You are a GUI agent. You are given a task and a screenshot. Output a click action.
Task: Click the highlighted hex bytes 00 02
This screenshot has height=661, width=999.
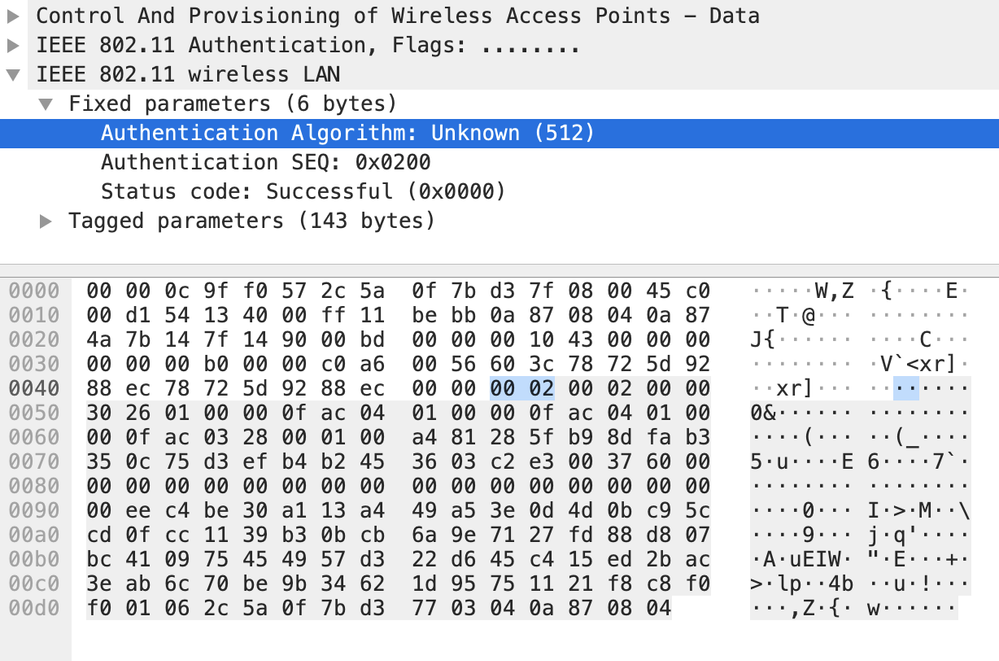point(522,388)
